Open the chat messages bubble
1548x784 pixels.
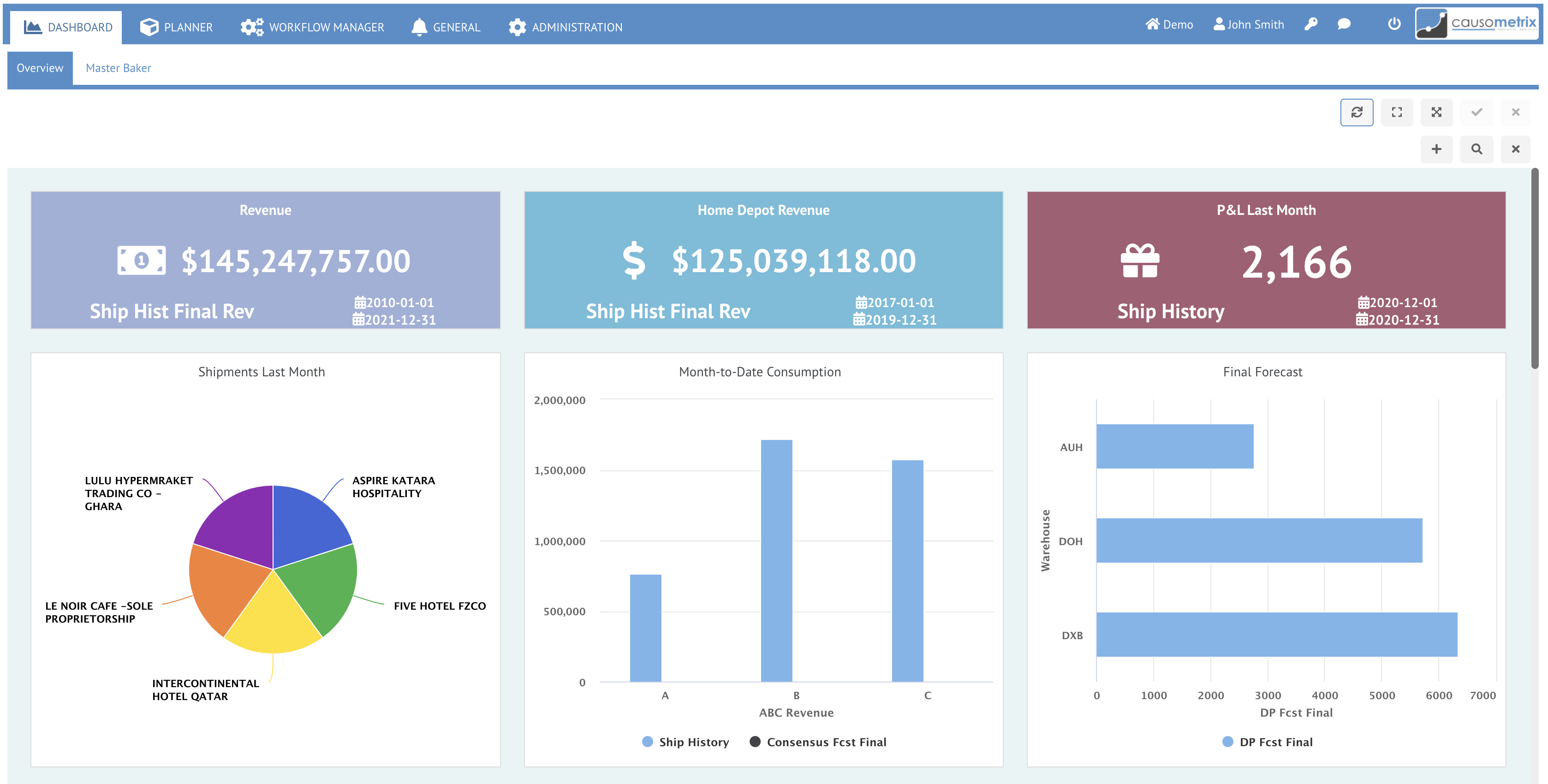[1344, 24]
